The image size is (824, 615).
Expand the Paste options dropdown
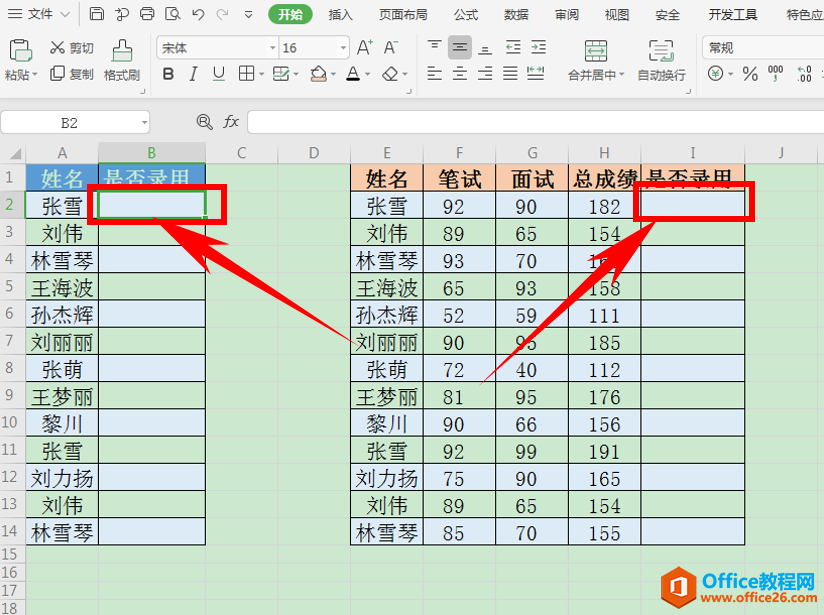pyautogui.click(x=35, y=75)
